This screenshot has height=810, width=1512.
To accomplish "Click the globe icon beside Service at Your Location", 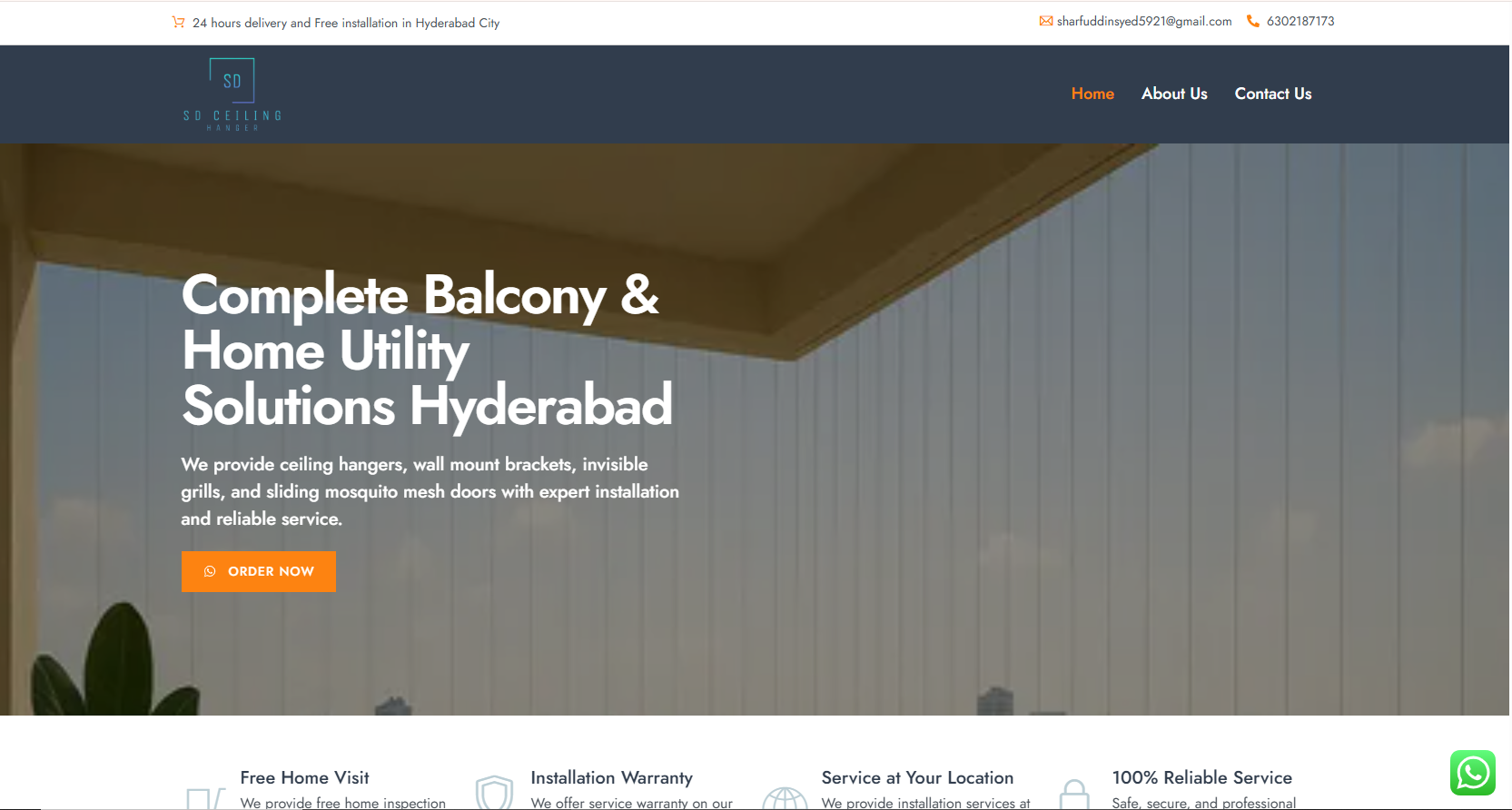I will tap(786, 797).
